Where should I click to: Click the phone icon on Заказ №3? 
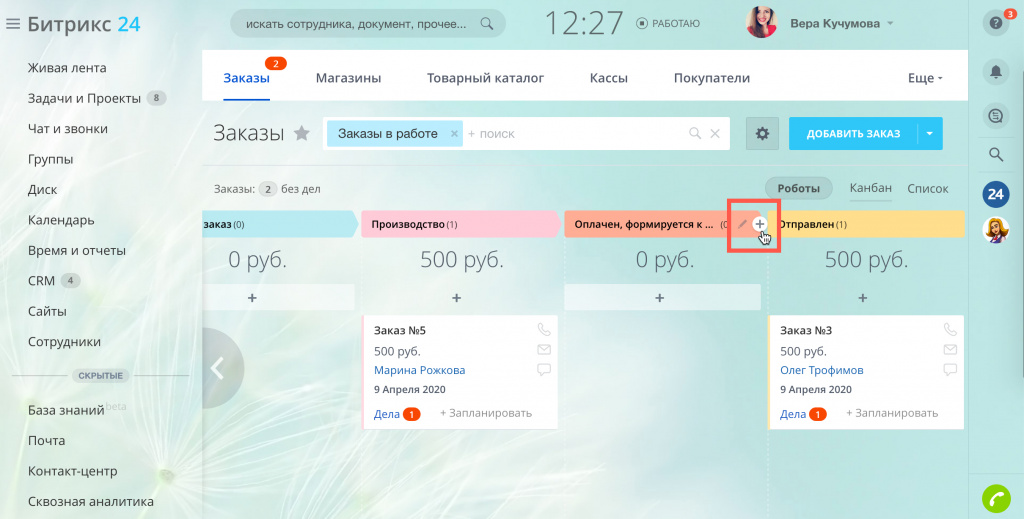(x=950, y=330)
